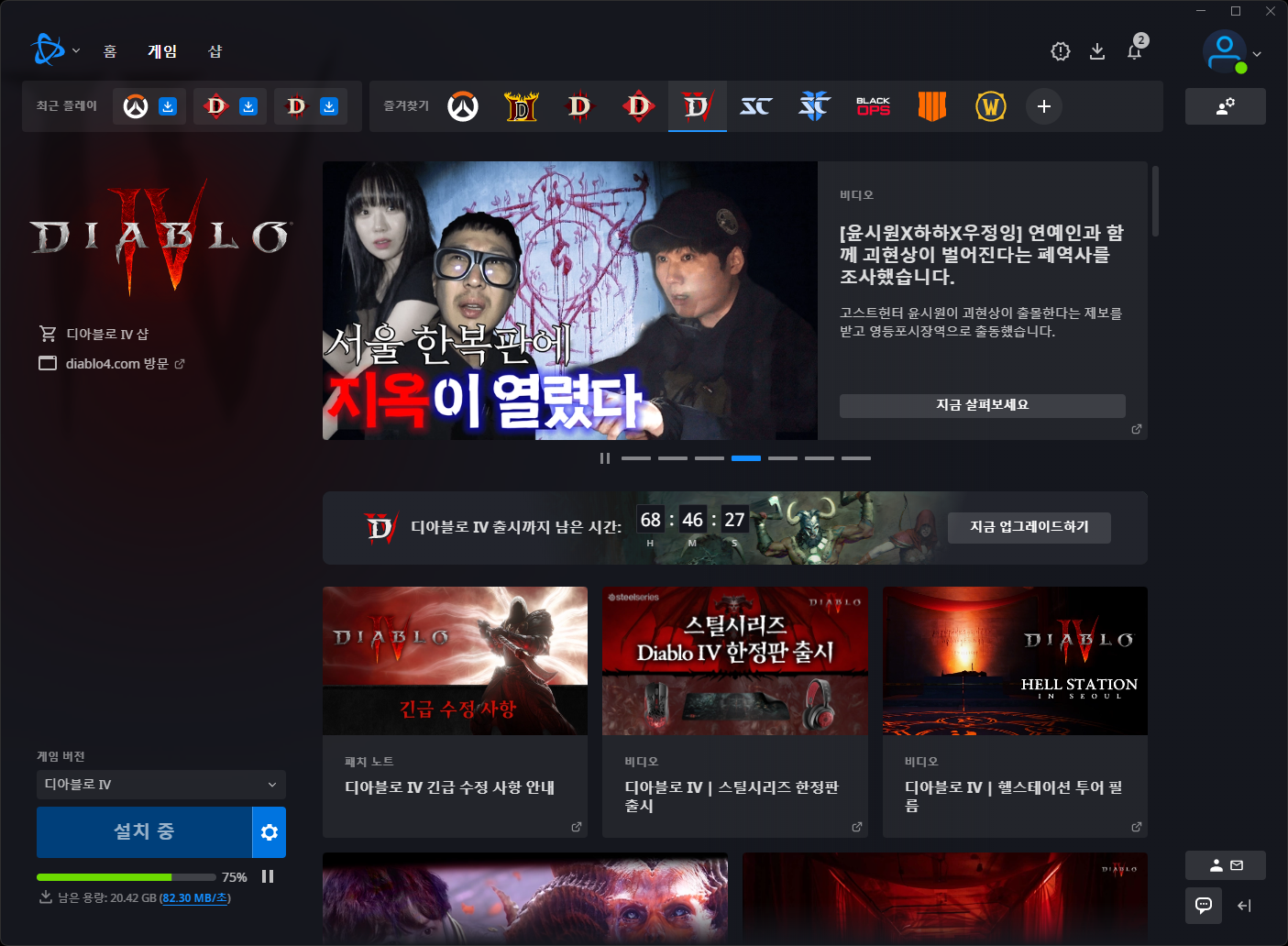The height and width of the screenshot is (946, 1288).
Task: Jump to seventh carousel slide
Action: [x=856, y=458]
